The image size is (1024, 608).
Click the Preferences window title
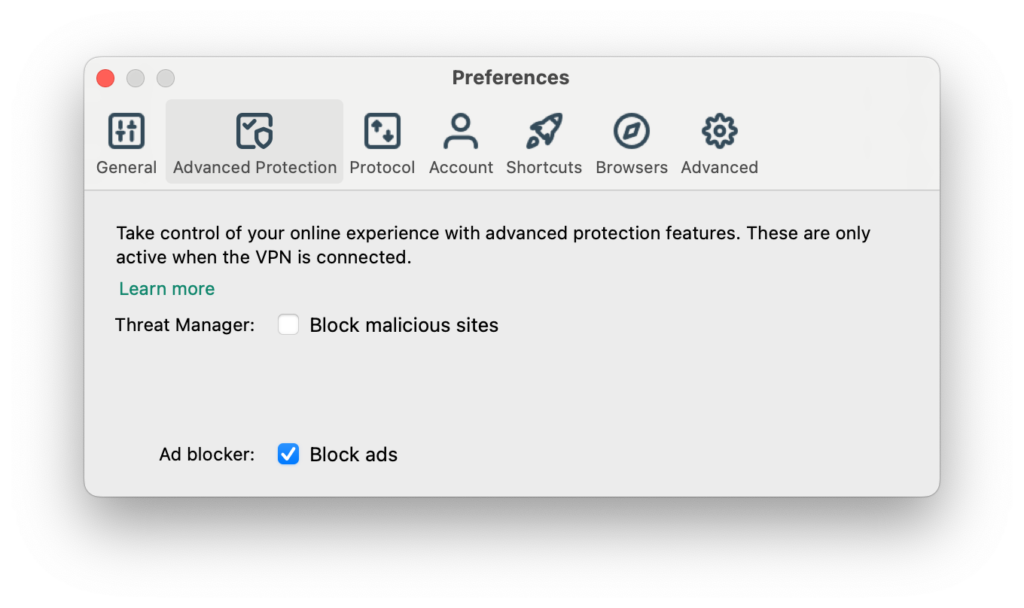(510, 78)
